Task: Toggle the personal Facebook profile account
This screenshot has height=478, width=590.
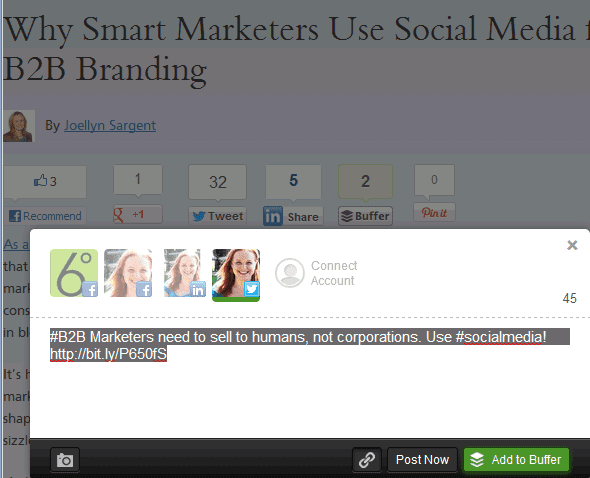Action: click(x=128, y=273)
